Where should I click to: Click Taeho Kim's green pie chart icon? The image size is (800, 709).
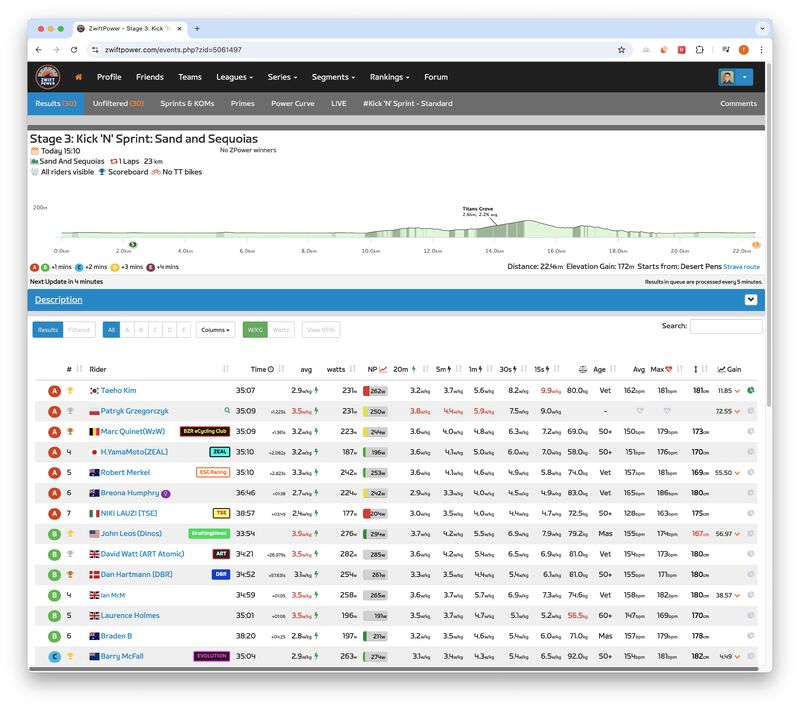(x=750, y=390)
